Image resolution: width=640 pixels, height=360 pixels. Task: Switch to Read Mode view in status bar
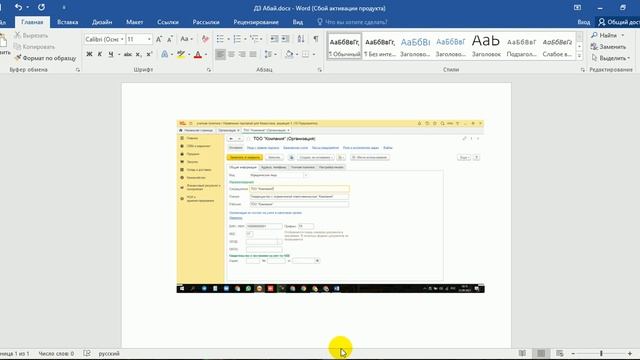click(x=522, y=353)
